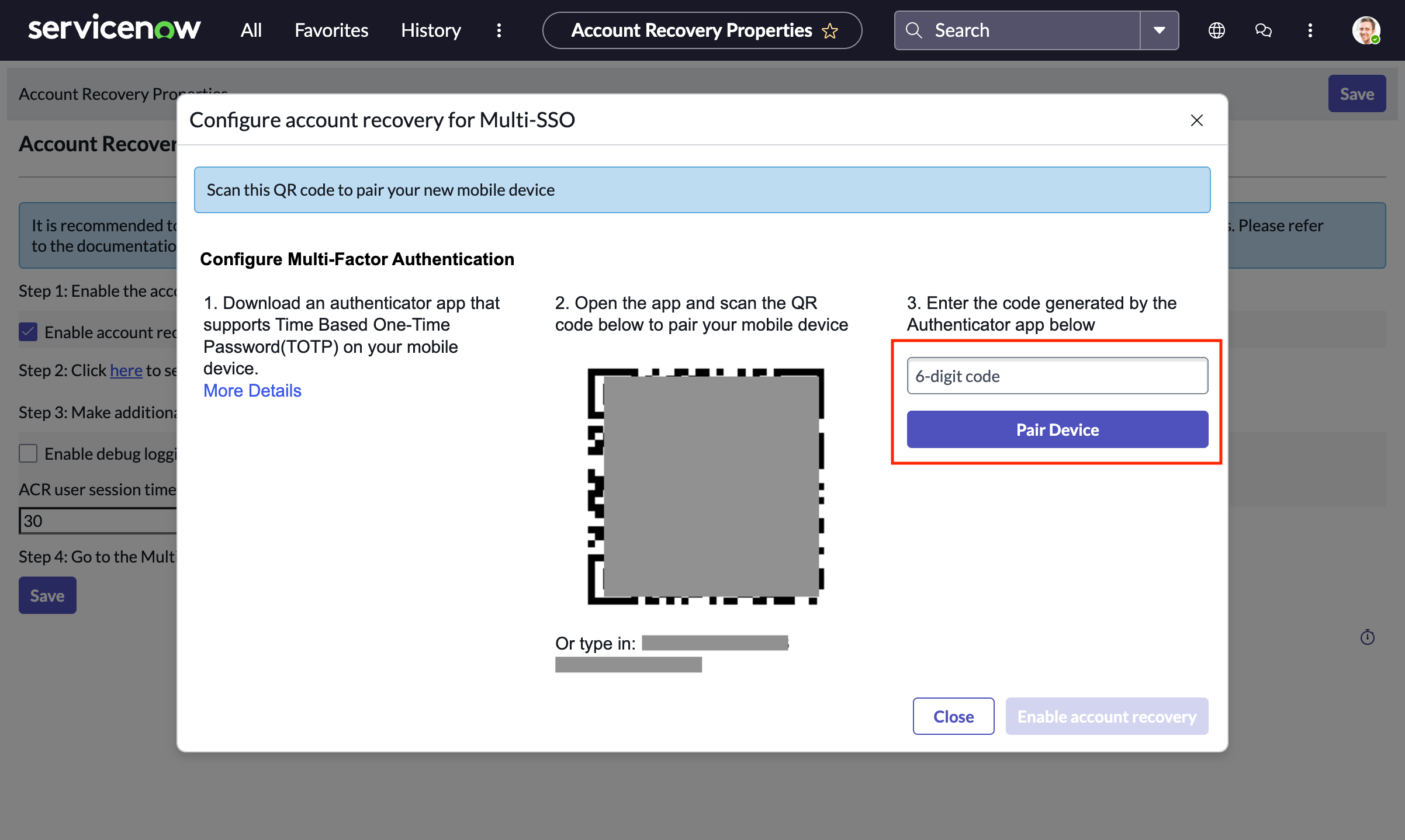Uncheck the Enable account recovery checkbox
The image size is (1405, 840).
pos(27,331)
